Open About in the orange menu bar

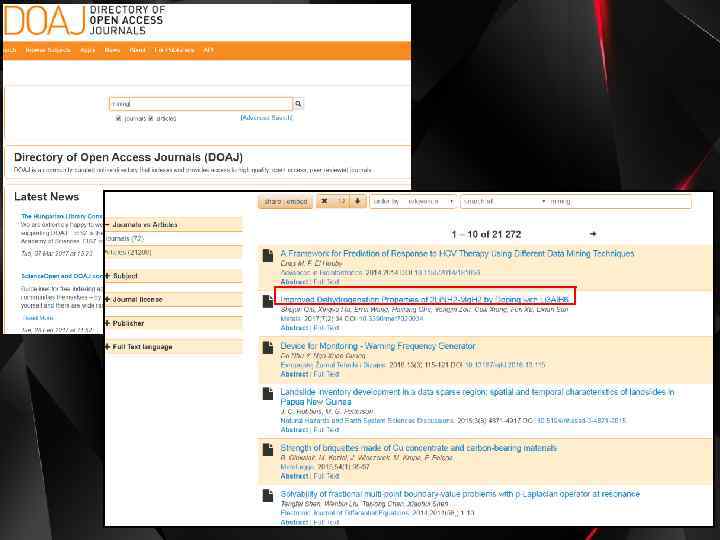pyautogui.click(x=137, y=50)
